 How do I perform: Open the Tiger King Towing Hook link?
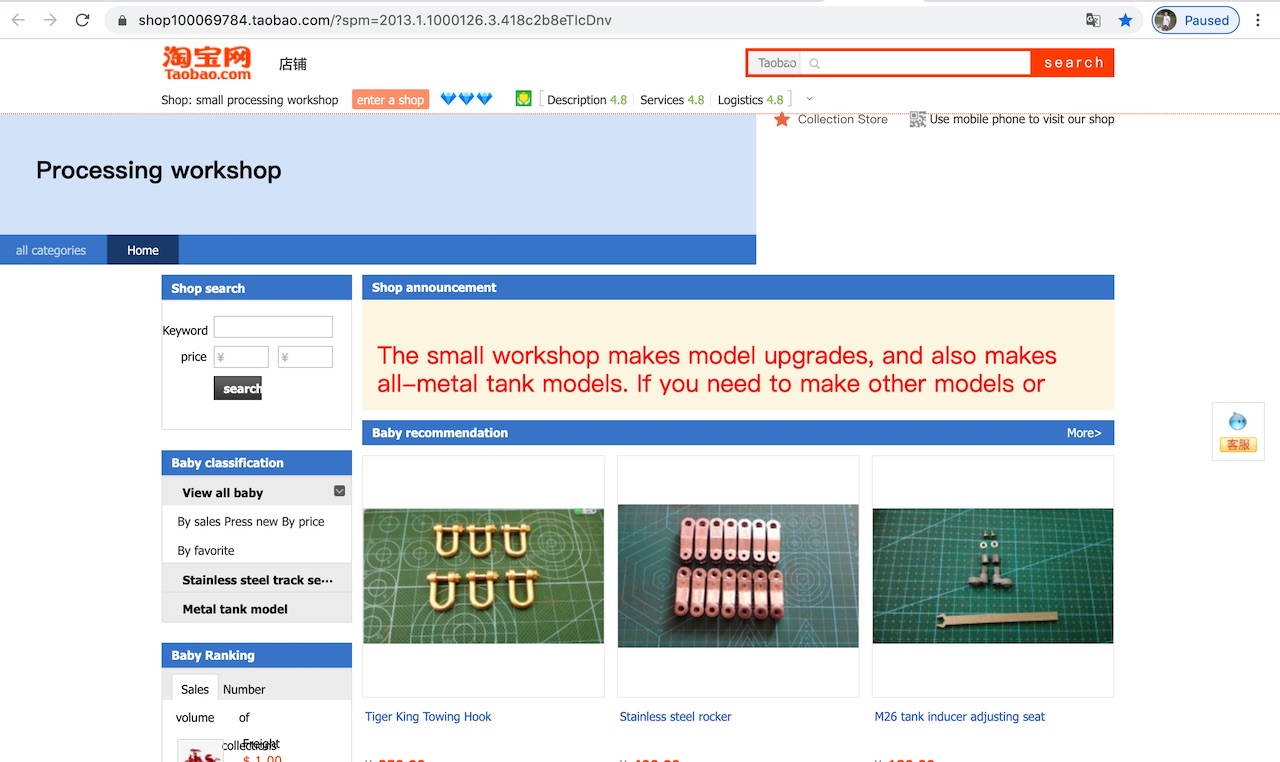(428, 716)
